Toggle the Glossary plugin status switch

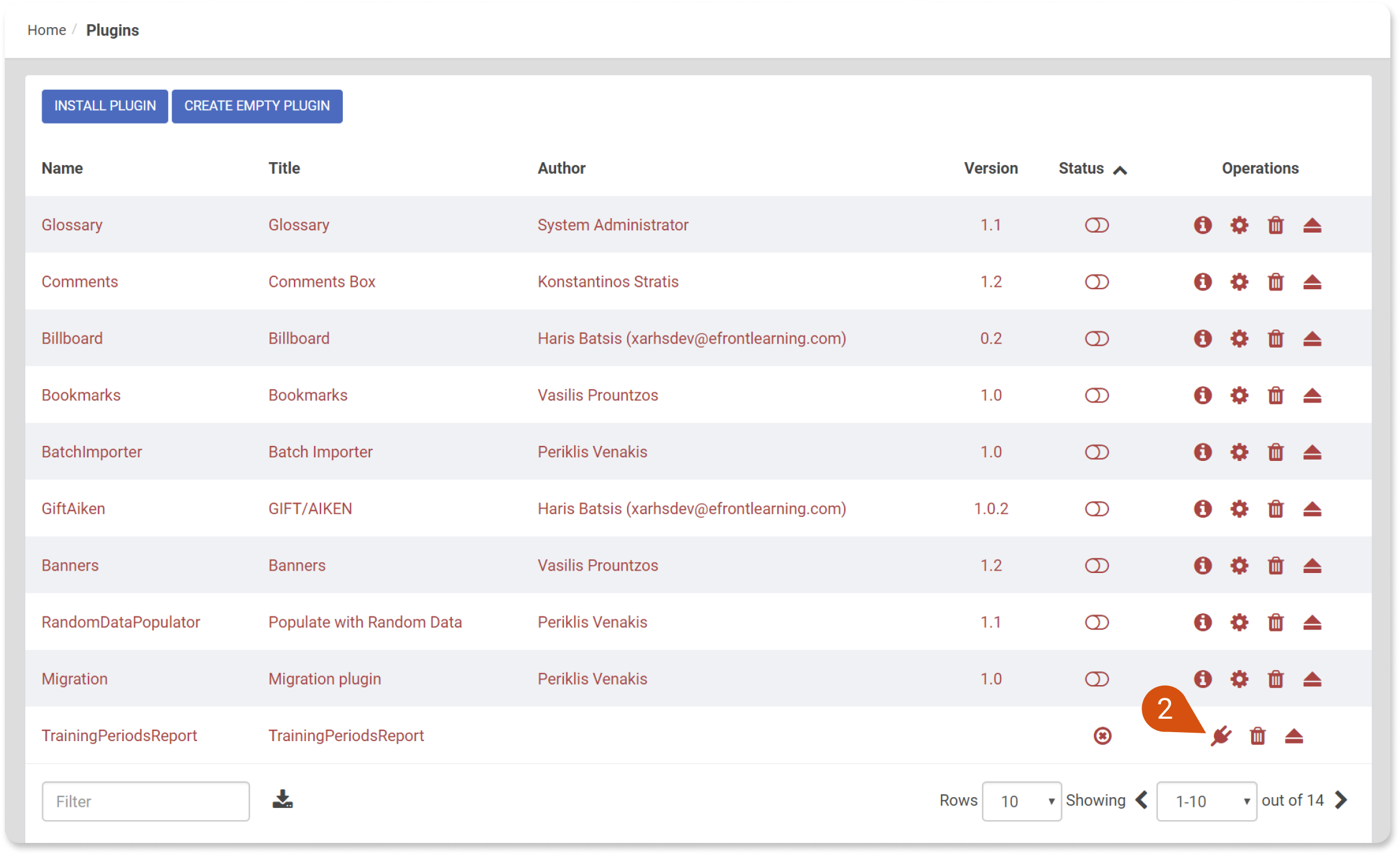pos(1097,225)
